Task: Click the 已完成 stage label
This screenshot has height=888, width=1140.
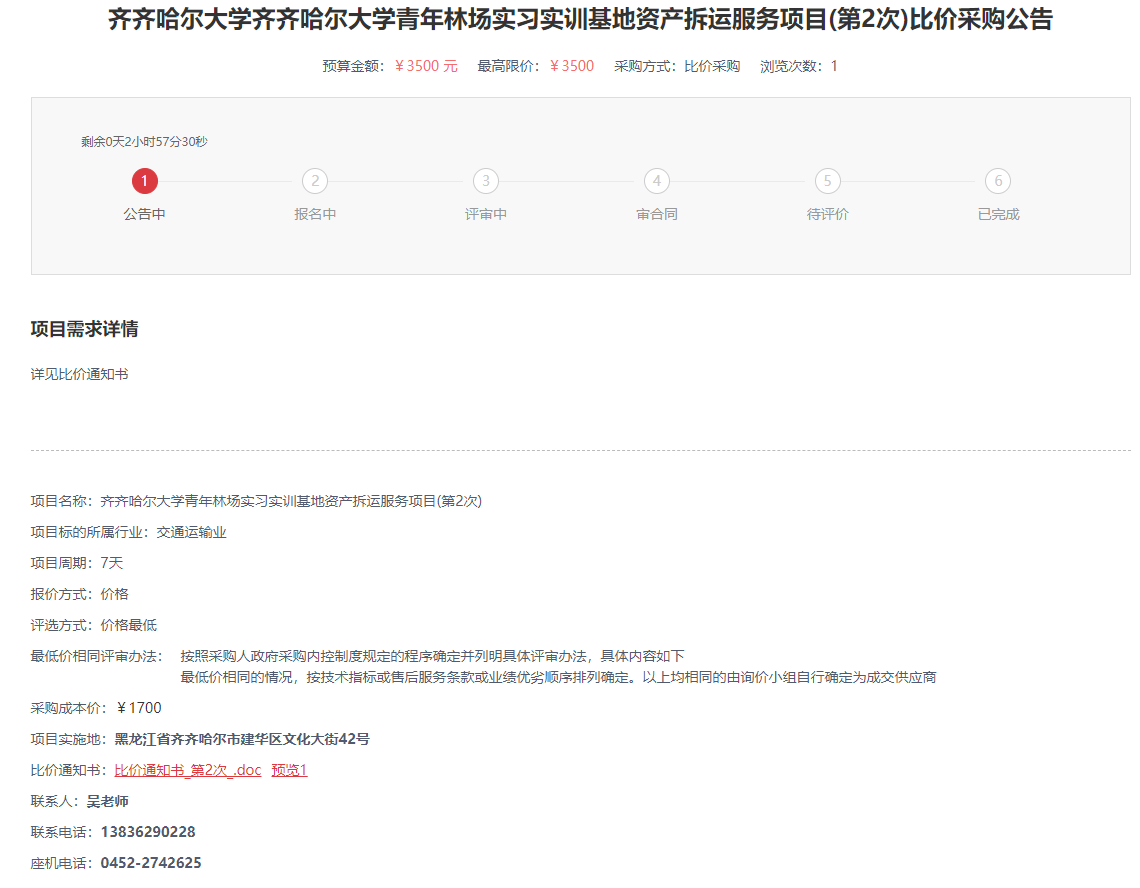Action: (x=998, y=214)
